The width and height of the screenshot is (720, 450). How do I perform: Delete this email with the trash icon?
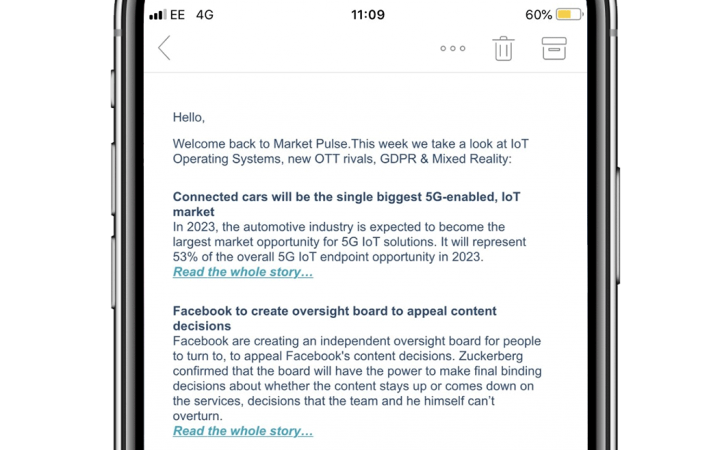click(x=503, y=47)
